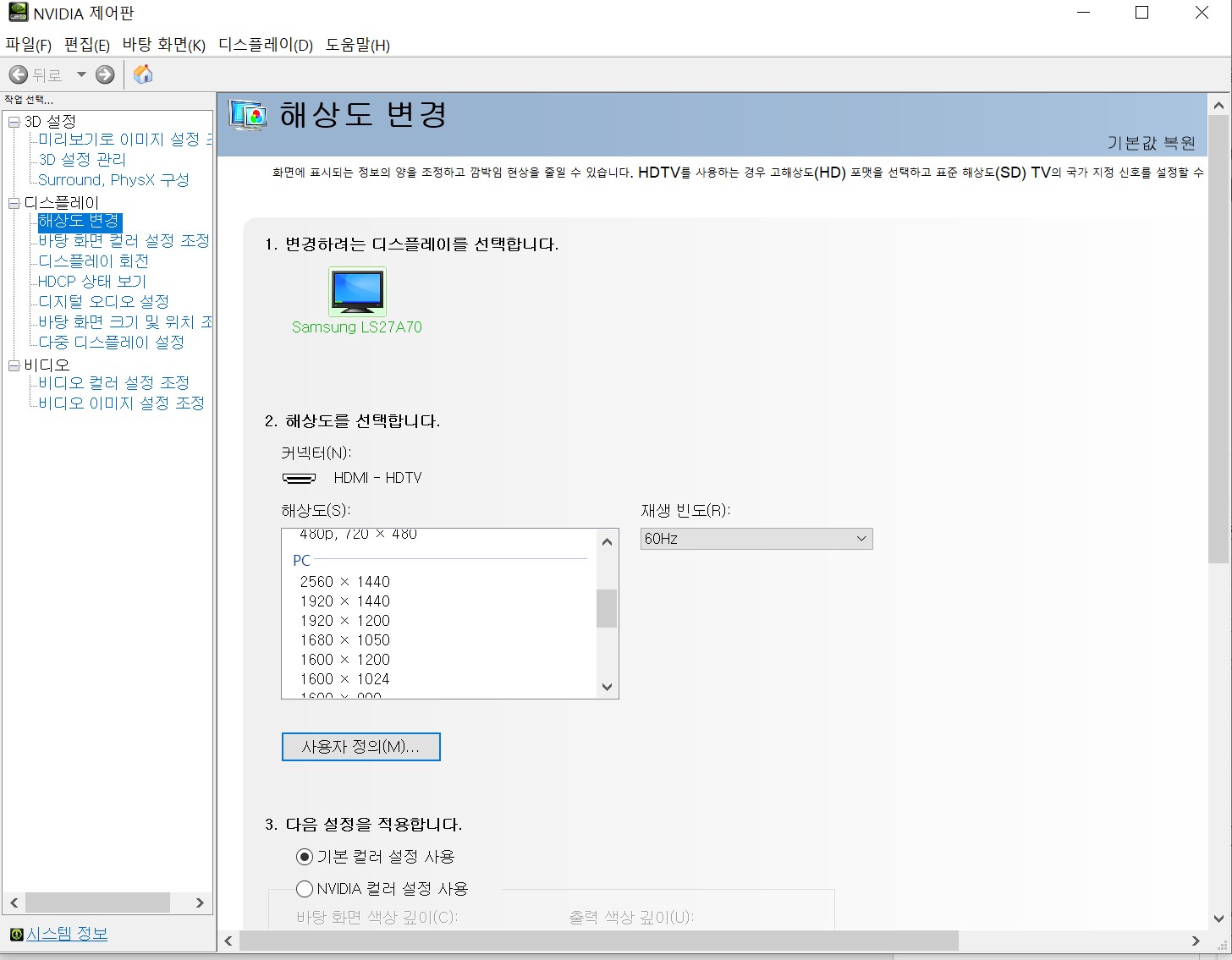Click resolution list scroll up arrow
The image size is (1232, 960).
tap(607, 542)
